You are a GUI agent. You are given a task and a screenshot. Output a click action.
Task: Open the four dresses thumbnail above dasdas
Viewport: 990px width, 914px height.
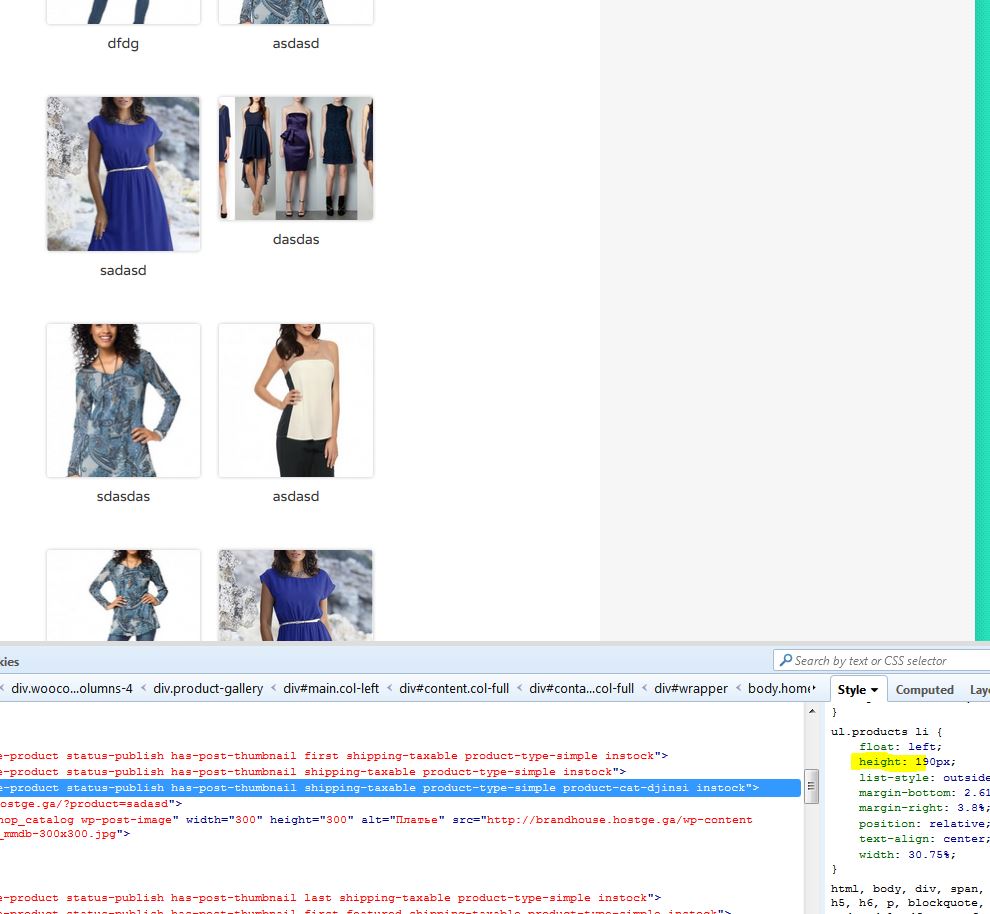pyautogui.click(x=296, y=158)
